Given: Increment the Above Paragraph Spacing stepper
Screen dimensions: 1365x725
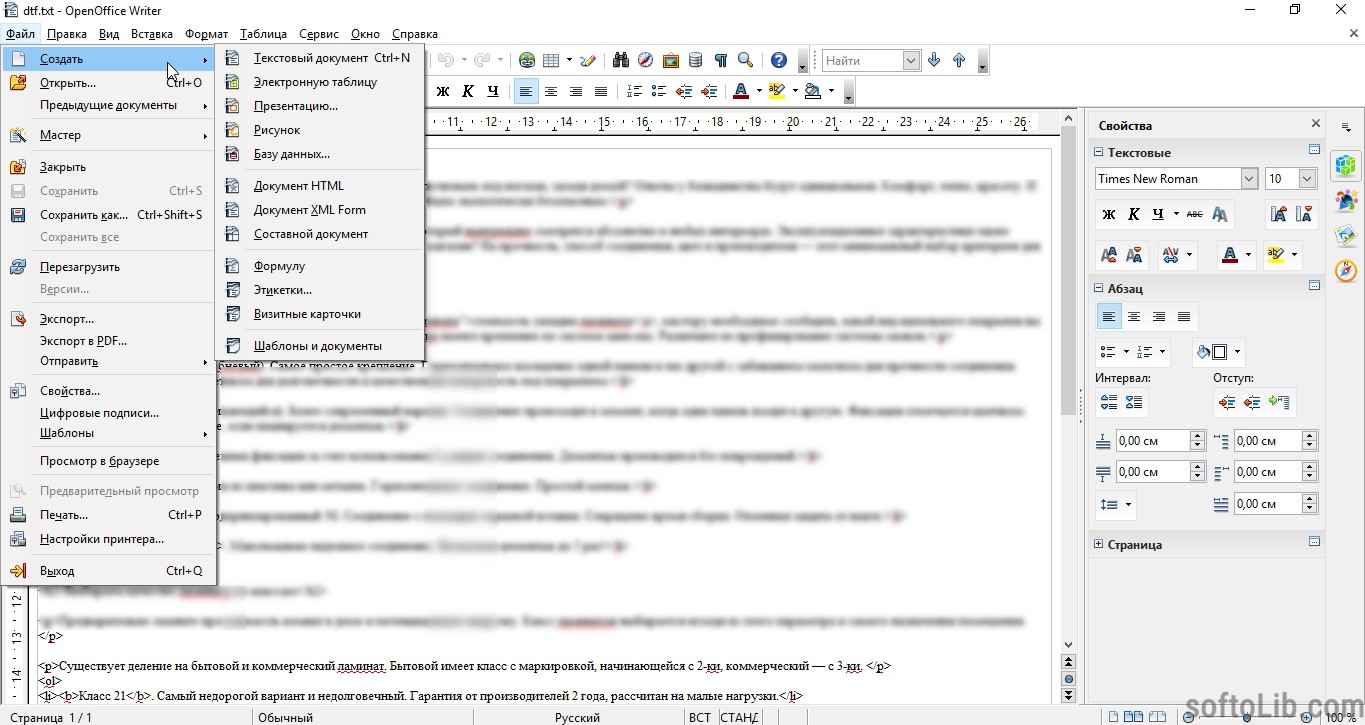Looking at the screenshot, I should coord(1198,436).
